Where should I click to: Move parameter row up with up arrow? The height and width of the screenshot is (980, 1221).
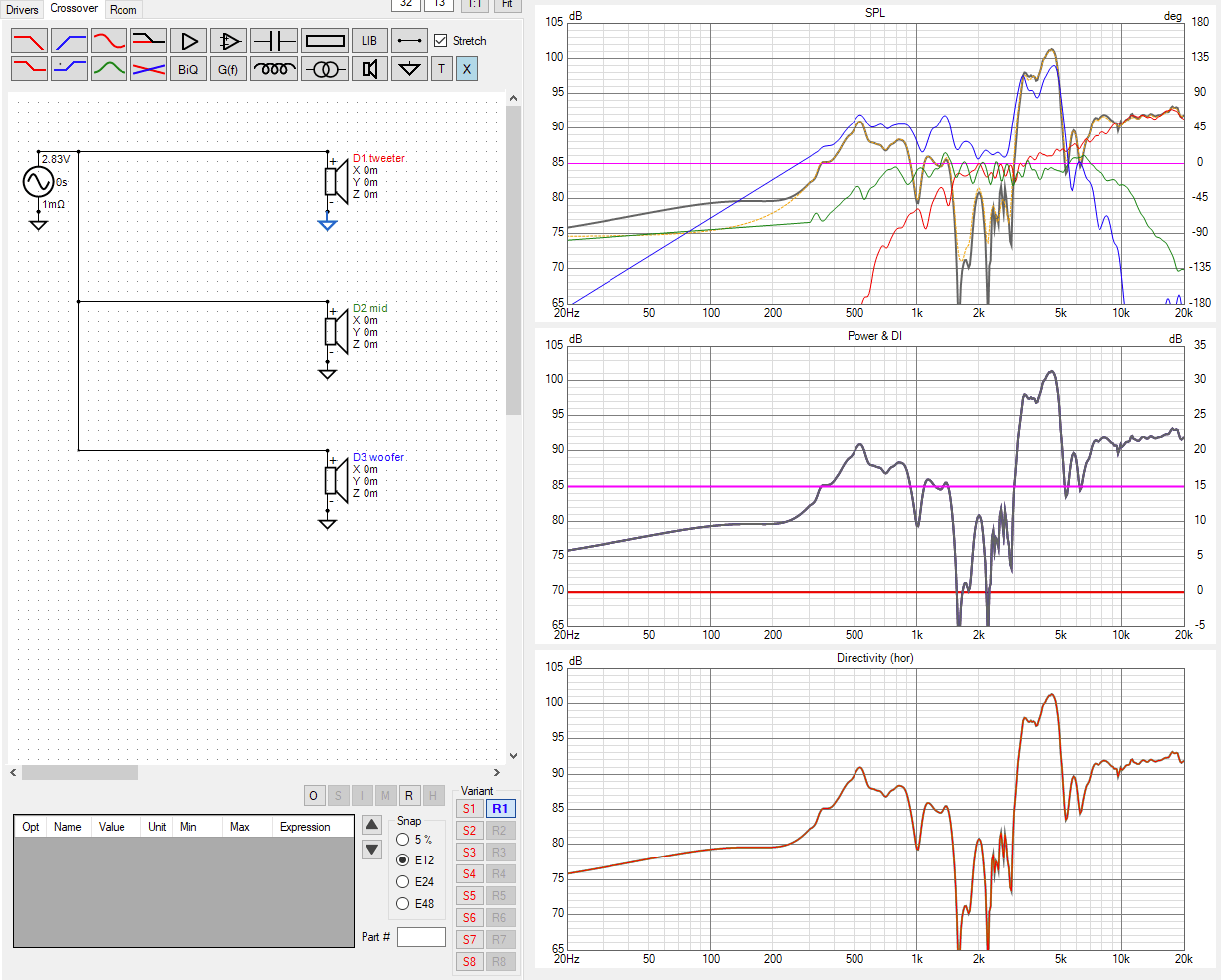[x=372, y=825]
